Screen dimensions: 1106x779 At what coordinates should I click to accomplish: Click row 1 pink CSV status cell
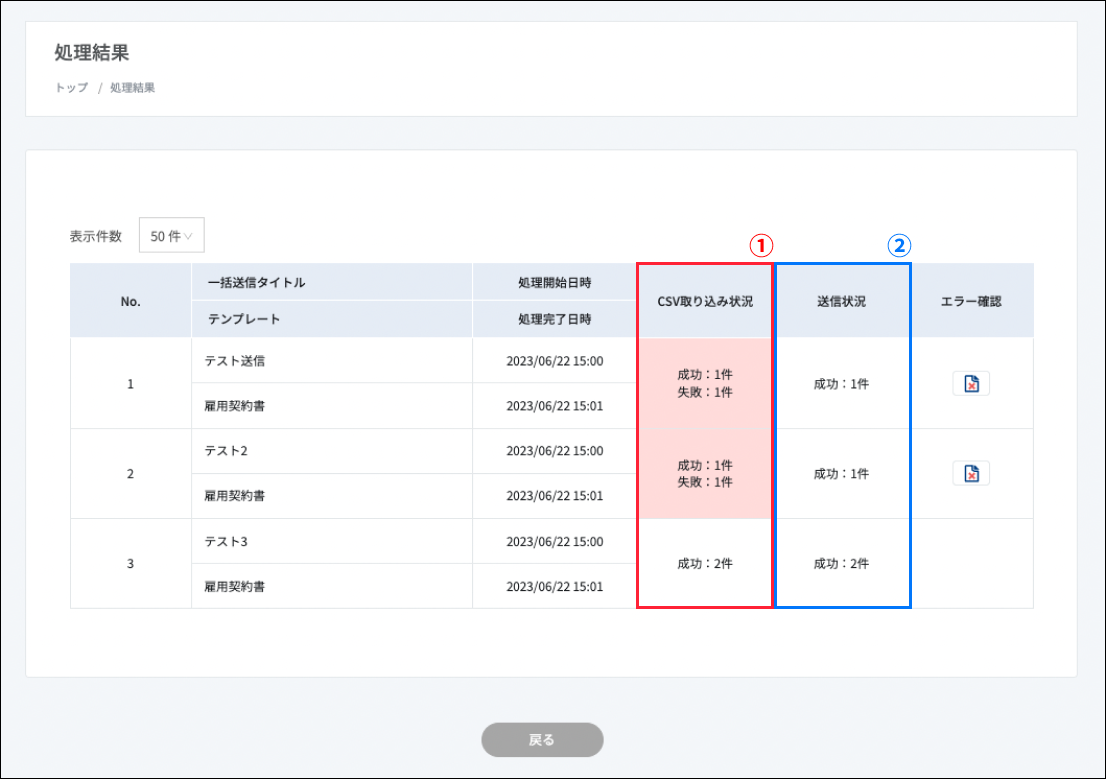click(705, 384)
